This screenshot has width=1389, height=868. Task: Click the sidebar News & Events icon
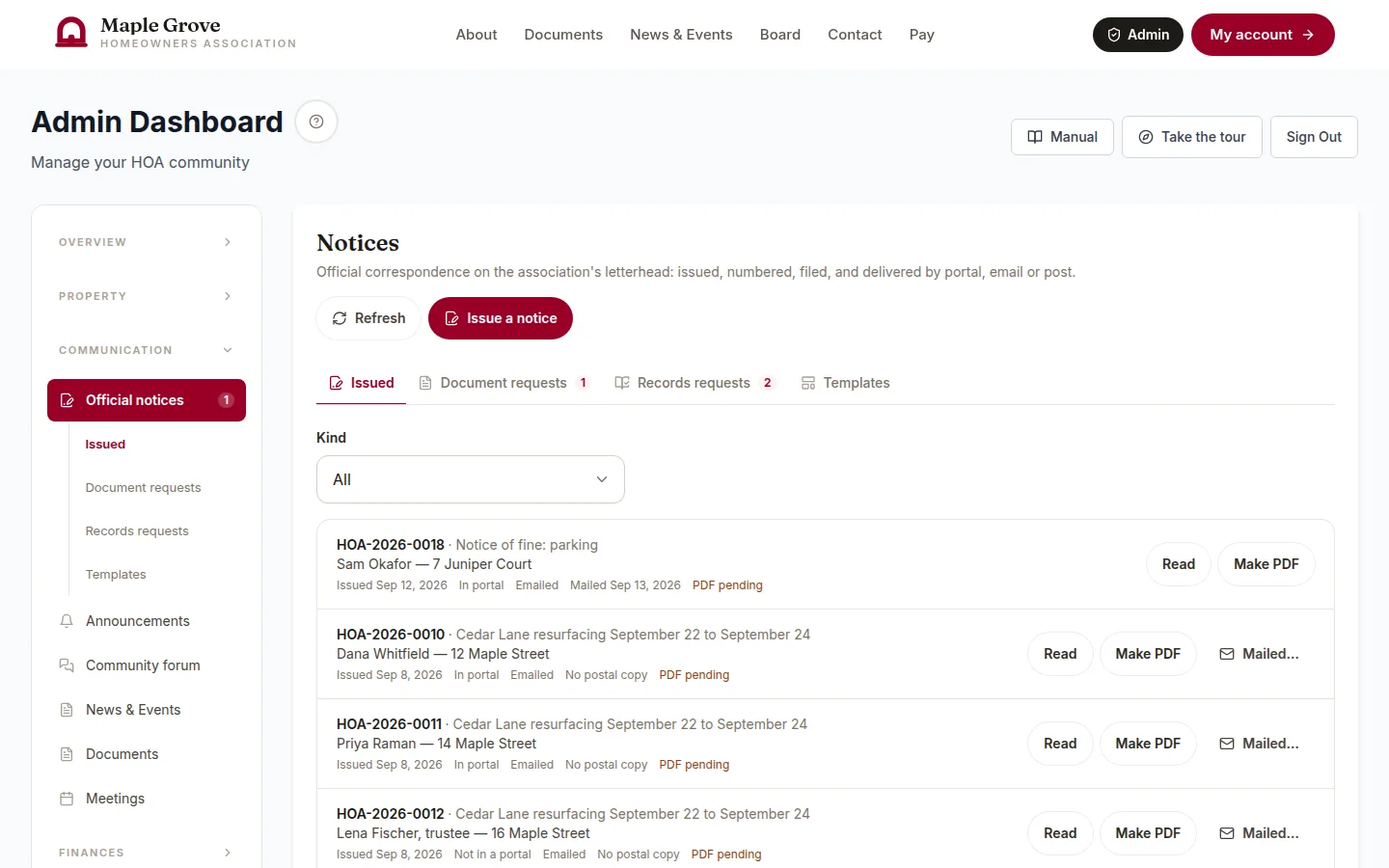67,710
